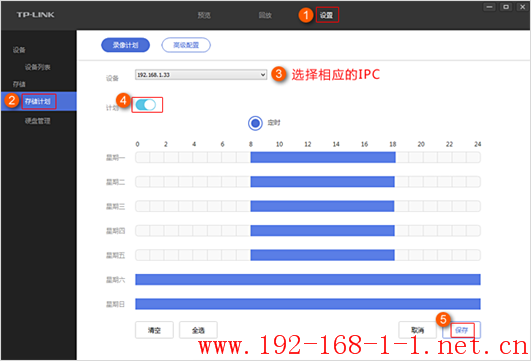The height and width of the screenshot is (361, 531).
Task: Click the 星期五 blue recording bar
Action: pos(322,255)
